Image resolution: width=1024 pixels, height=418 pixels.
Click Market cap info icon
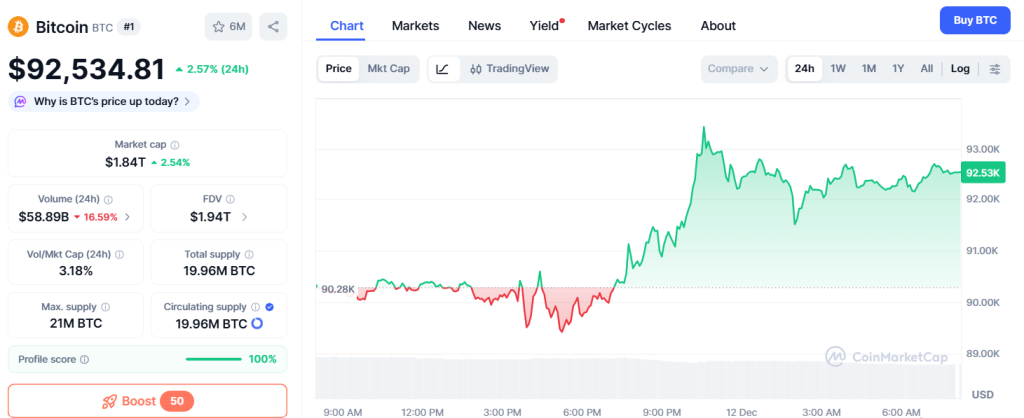tap(175, 145)
